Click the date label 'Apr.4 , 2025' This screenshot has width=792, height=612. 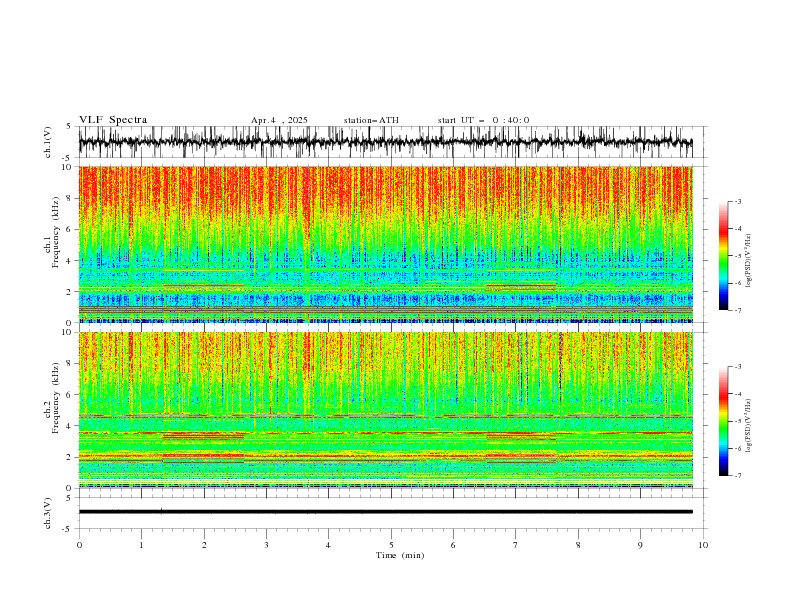pos(279,120)
